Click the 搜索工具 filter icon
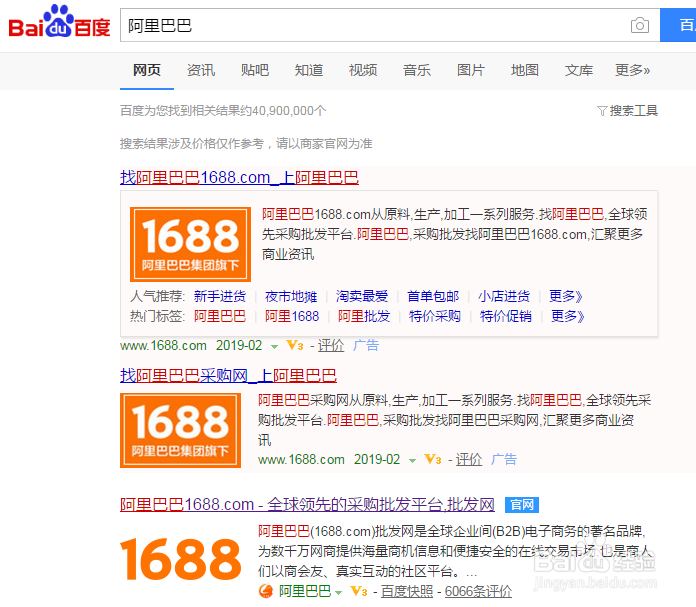The width and height of the screenshot is (696, 607). 602,111
